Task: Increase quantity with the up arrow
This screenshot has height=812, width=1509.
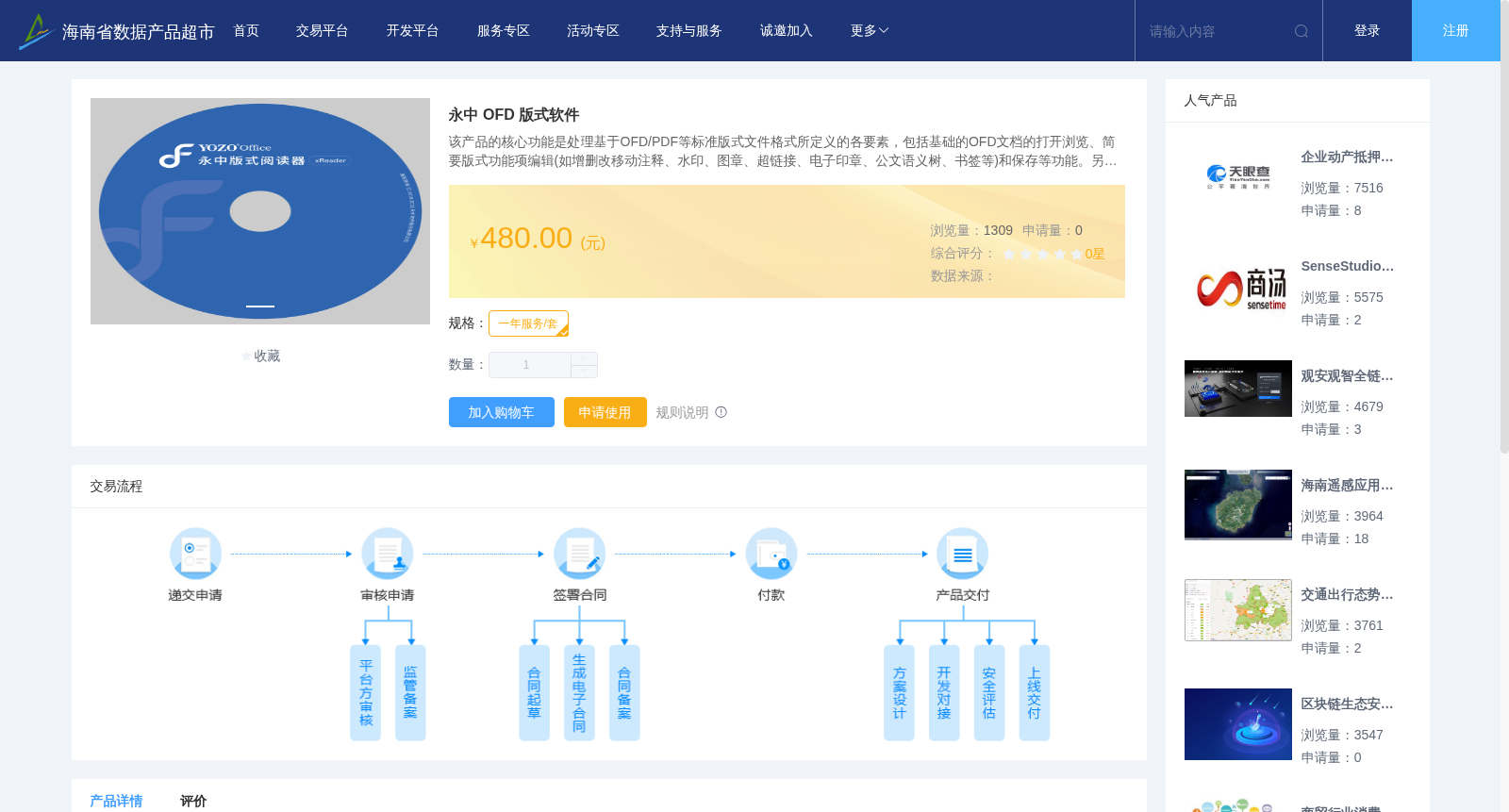Action: [584, 358]
